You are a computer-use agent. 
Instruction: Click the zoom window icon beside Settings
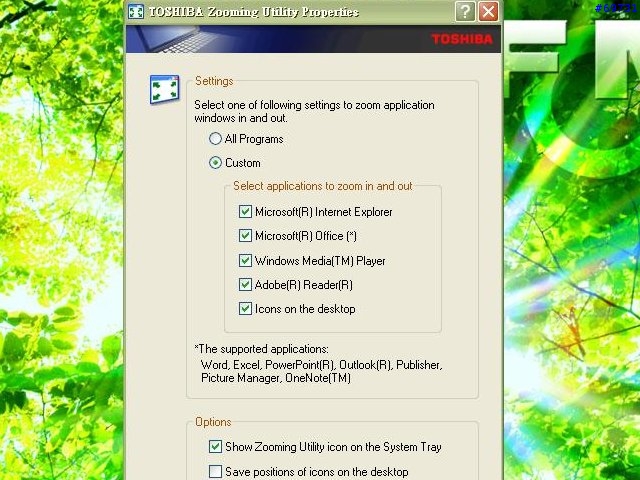(x=164, y=89)
